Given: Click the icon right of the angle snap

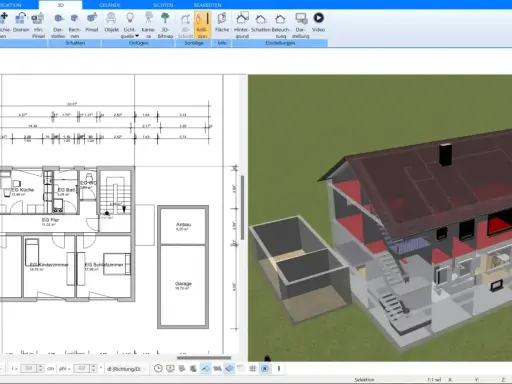Looking at the screenshot, I should tap(217, 368).
